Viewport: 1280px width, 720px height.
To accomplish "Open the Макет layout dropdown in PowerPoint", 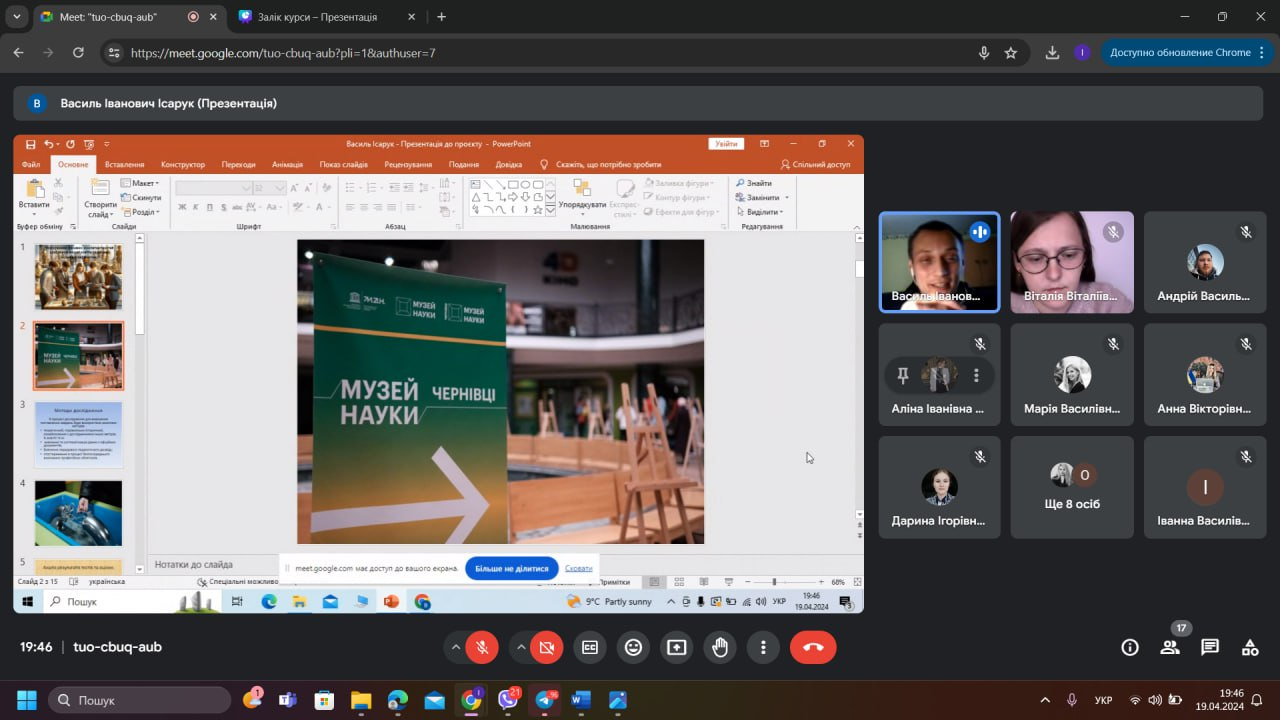I will (140, 183).
